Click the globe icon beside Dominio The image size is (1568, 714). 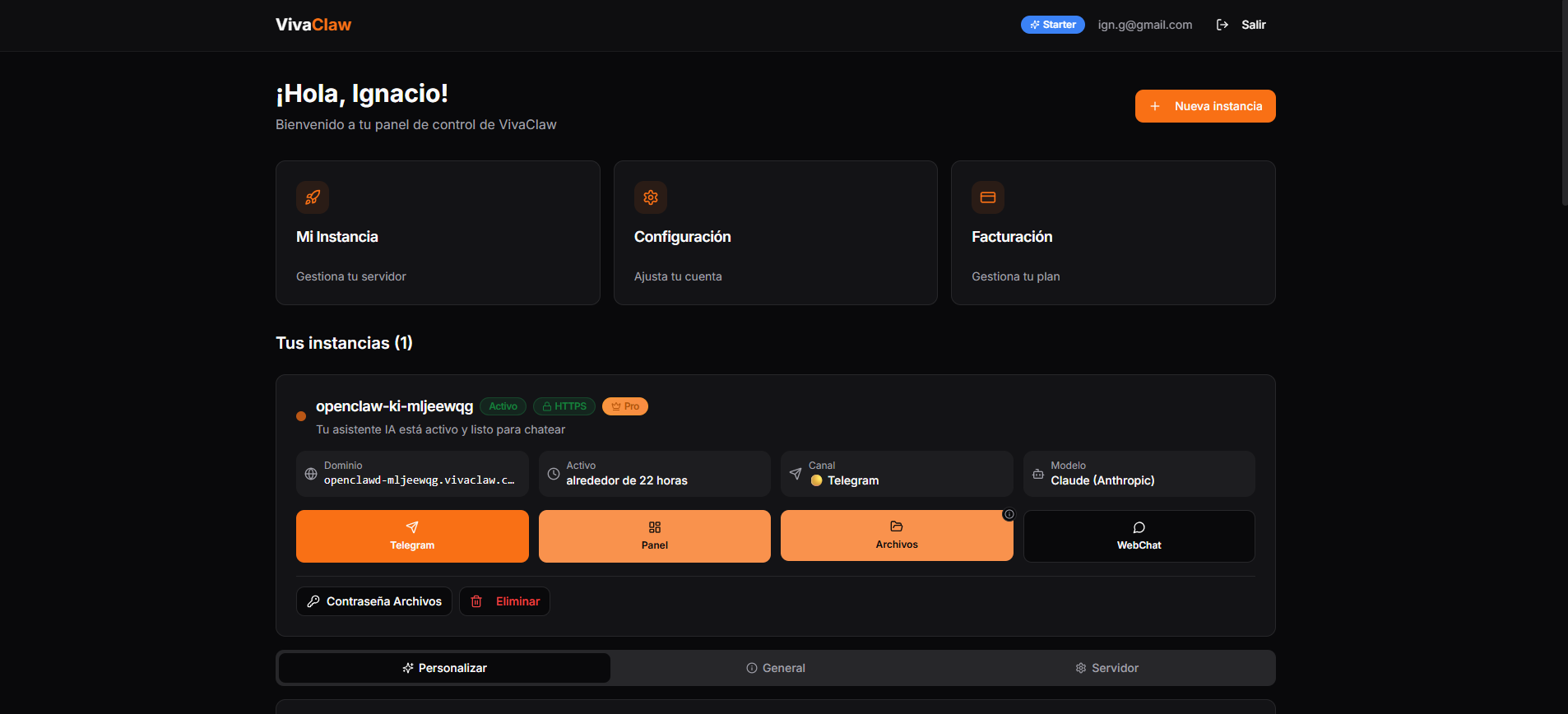(311, 474)
